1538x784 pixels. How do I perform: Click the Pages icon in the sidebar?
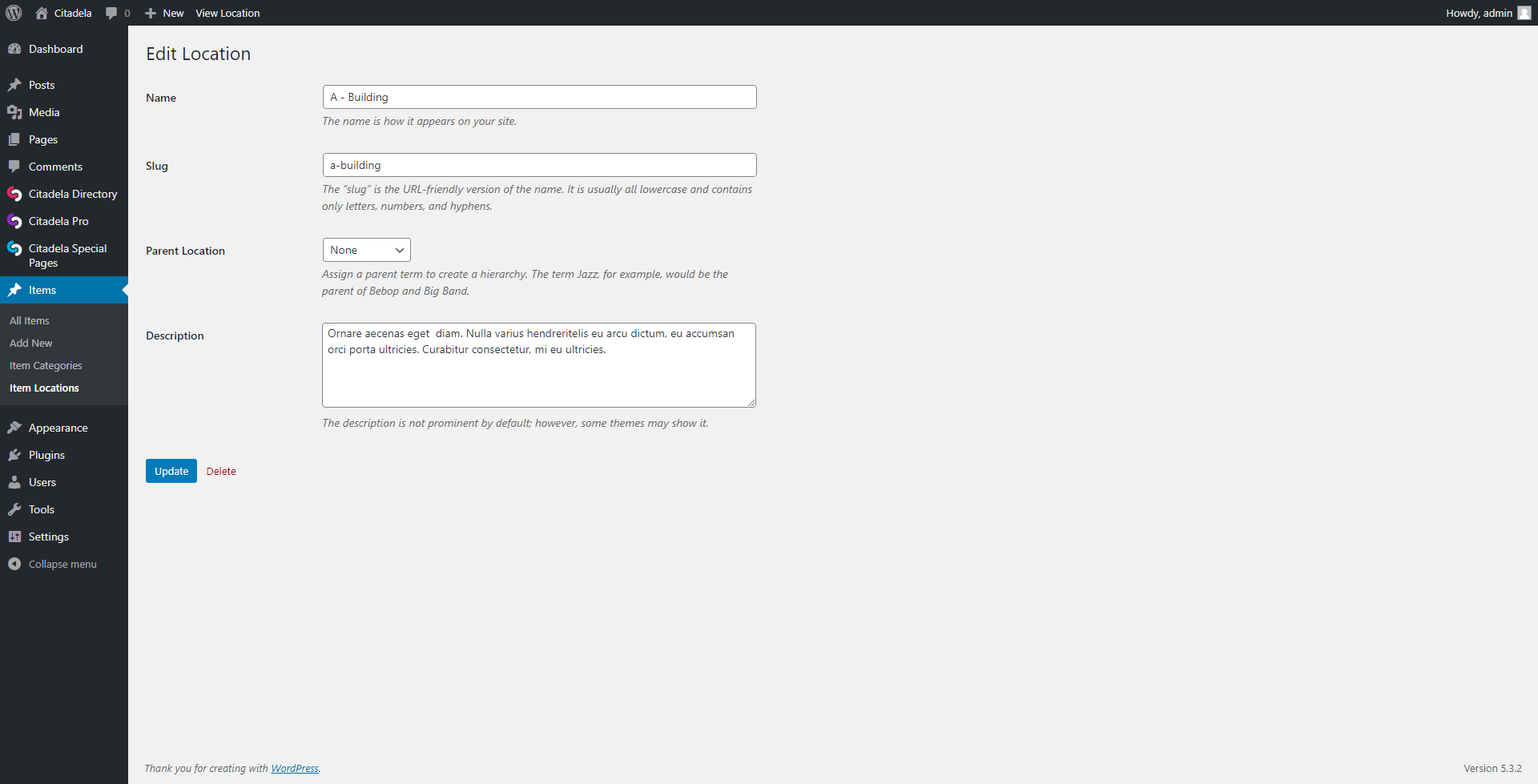[x=14, y=139]
